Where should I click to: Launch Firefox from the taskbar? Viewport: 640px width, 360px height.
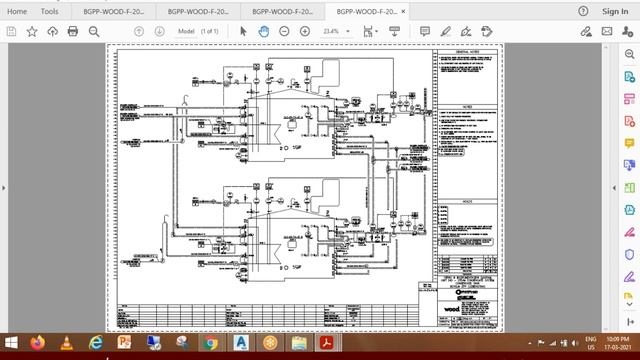[x=38, y=343]
